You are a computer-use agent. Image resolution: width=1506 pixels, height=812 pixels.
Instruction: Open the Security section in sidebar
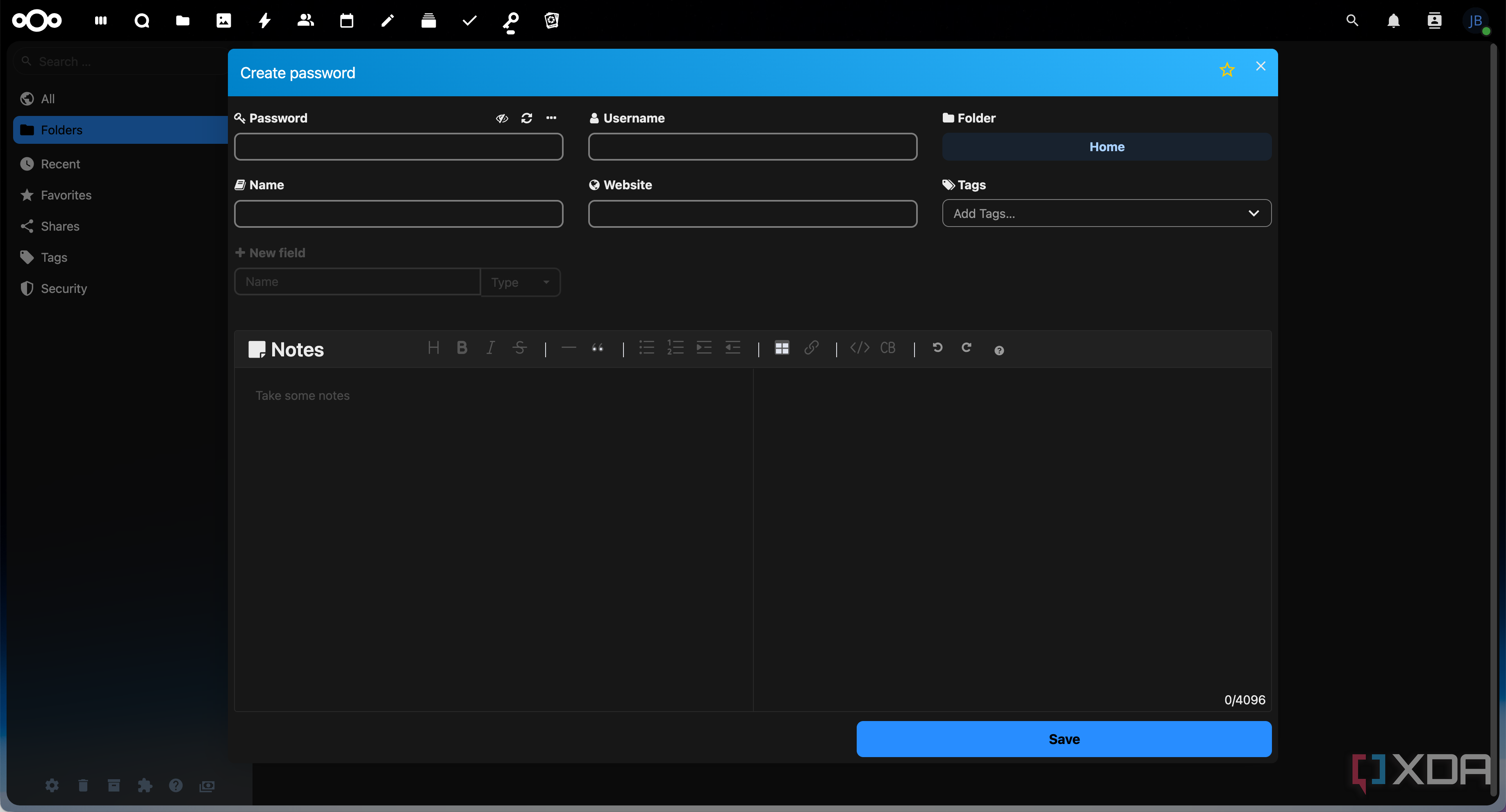(121, 288)
